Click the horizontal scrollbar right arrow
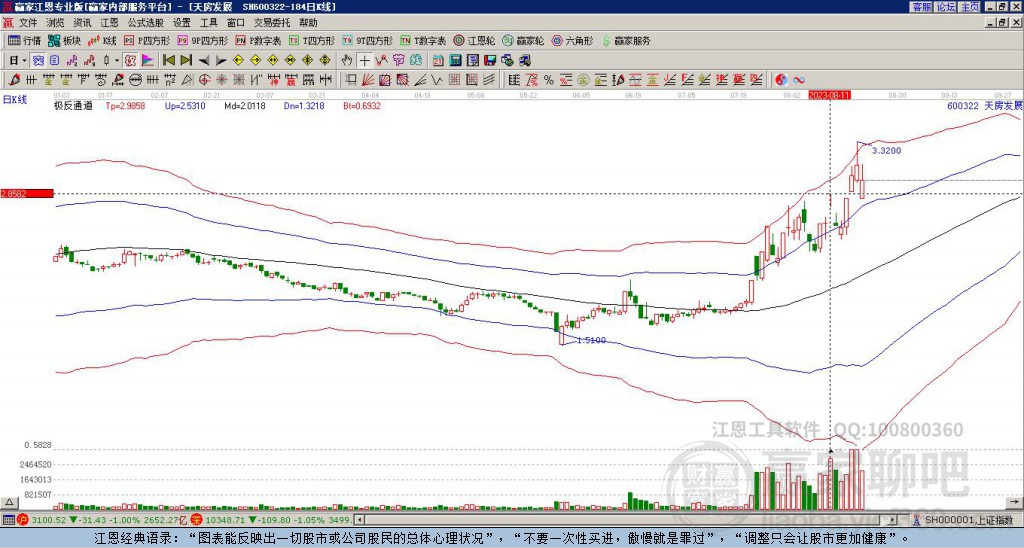 click(x=893, y=520)
